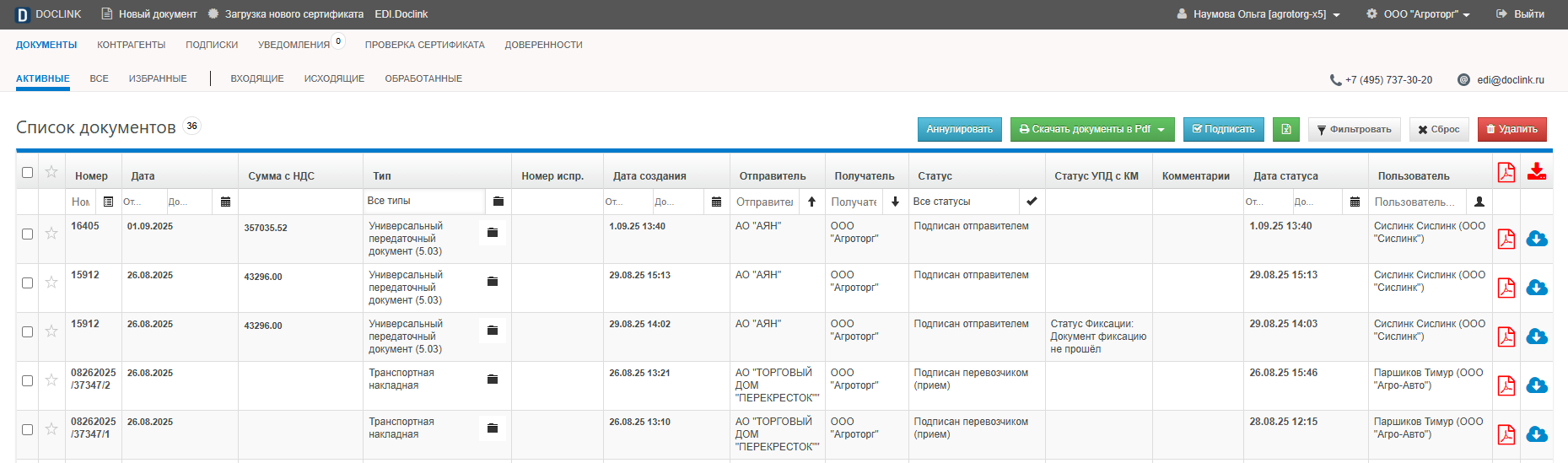Open the ПОДПИСКИ menu
The image size is (1568, 463).
coord(212,45)
